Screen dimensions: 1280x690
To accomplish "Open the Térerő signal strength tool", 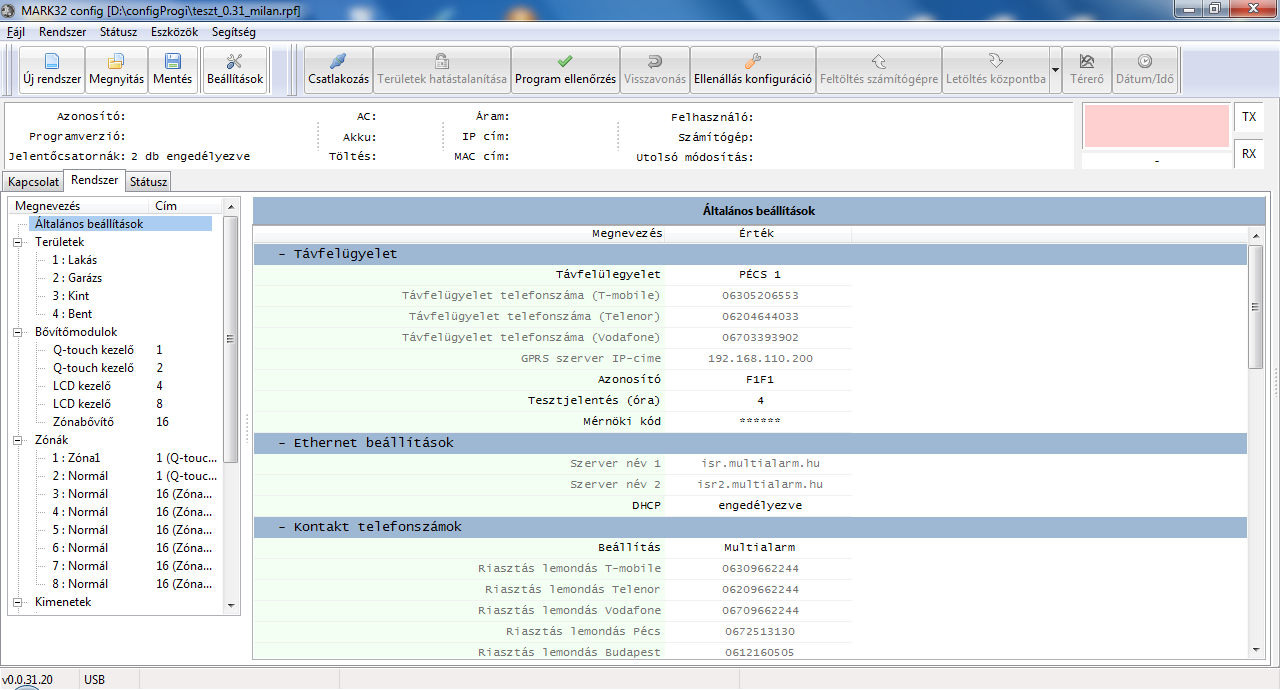I will coord(1087,70).
